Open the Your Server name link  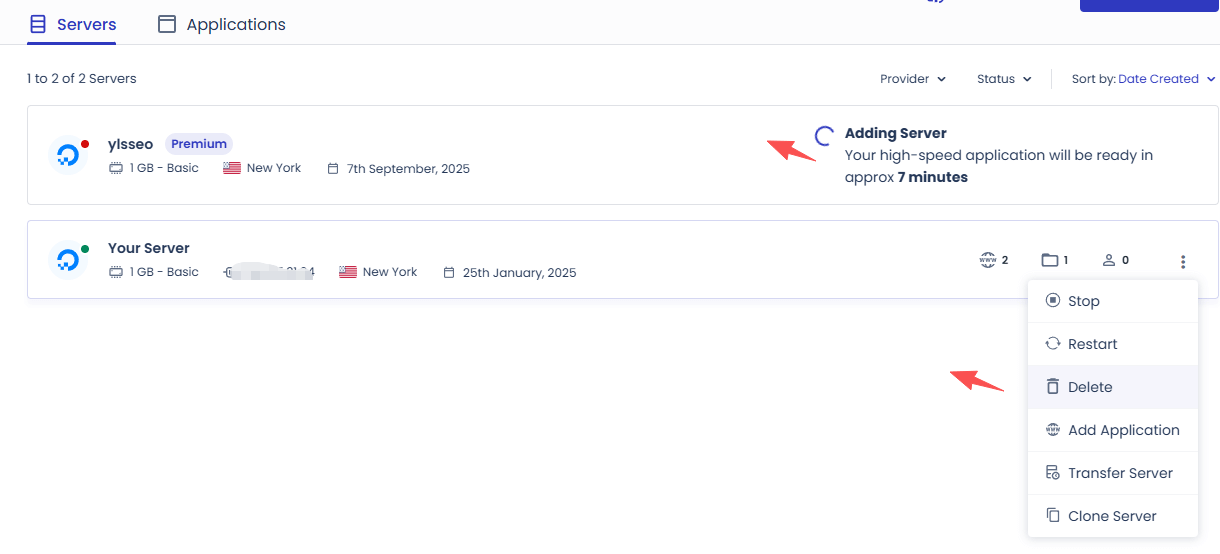point(148,248)
